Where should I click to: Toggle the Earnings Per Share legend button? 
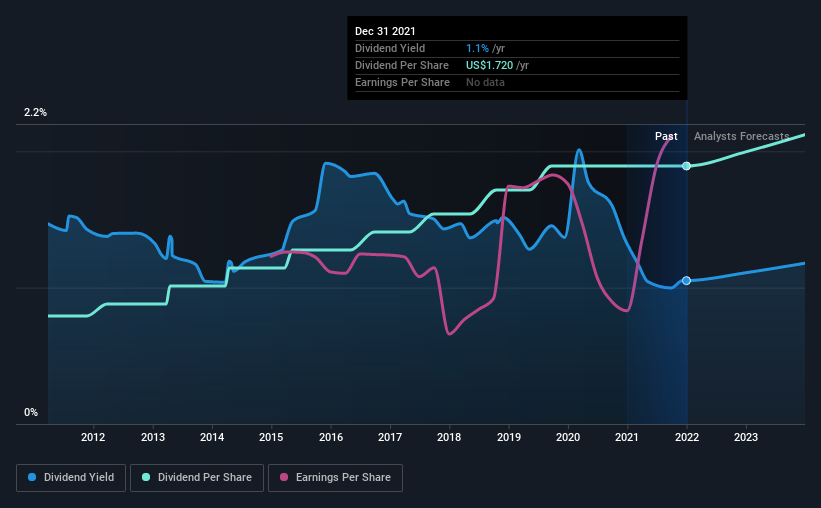click(x=335, y=478)
